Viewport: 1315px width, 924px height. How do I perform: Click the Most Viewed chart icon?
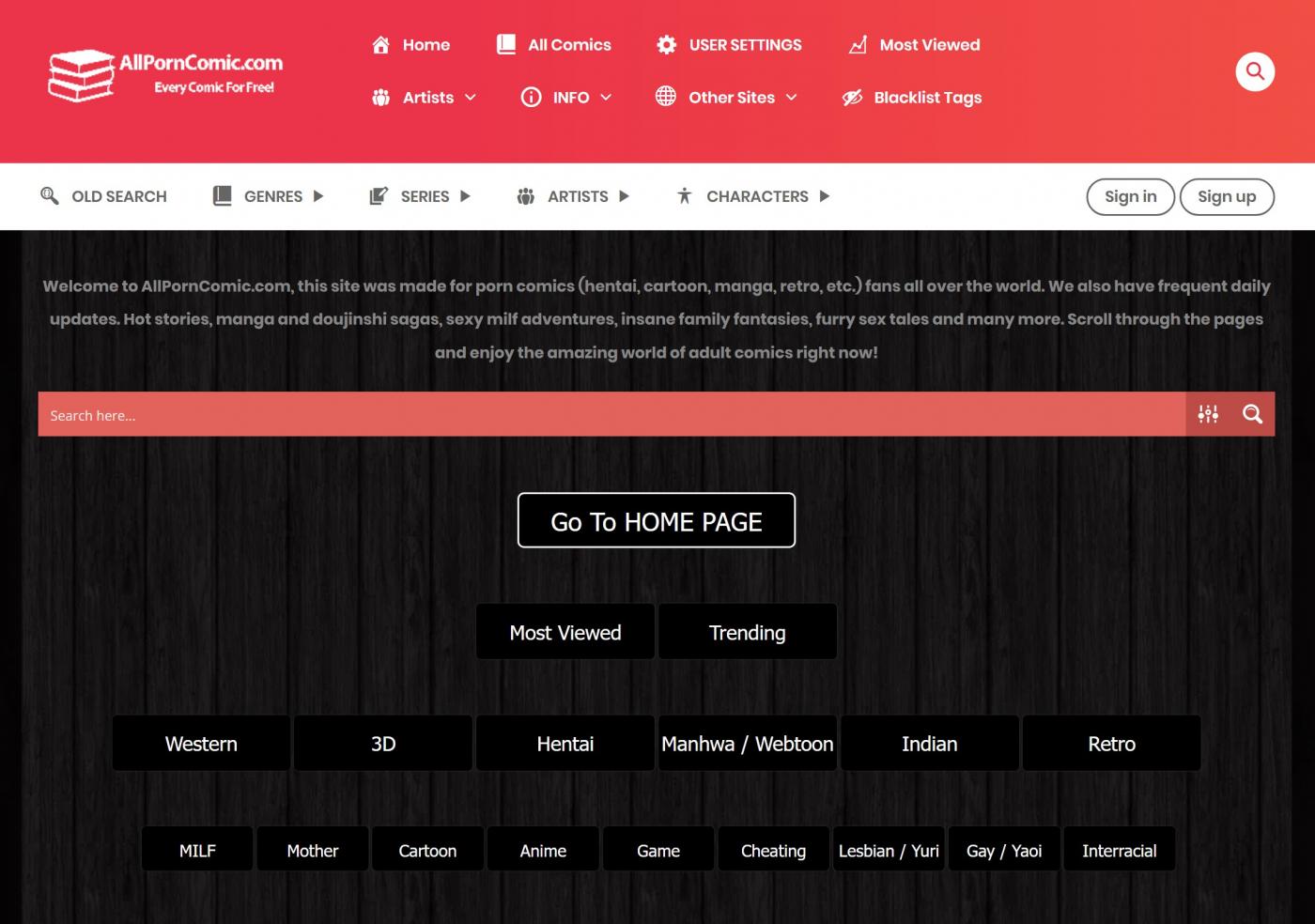tap(858, 45)
